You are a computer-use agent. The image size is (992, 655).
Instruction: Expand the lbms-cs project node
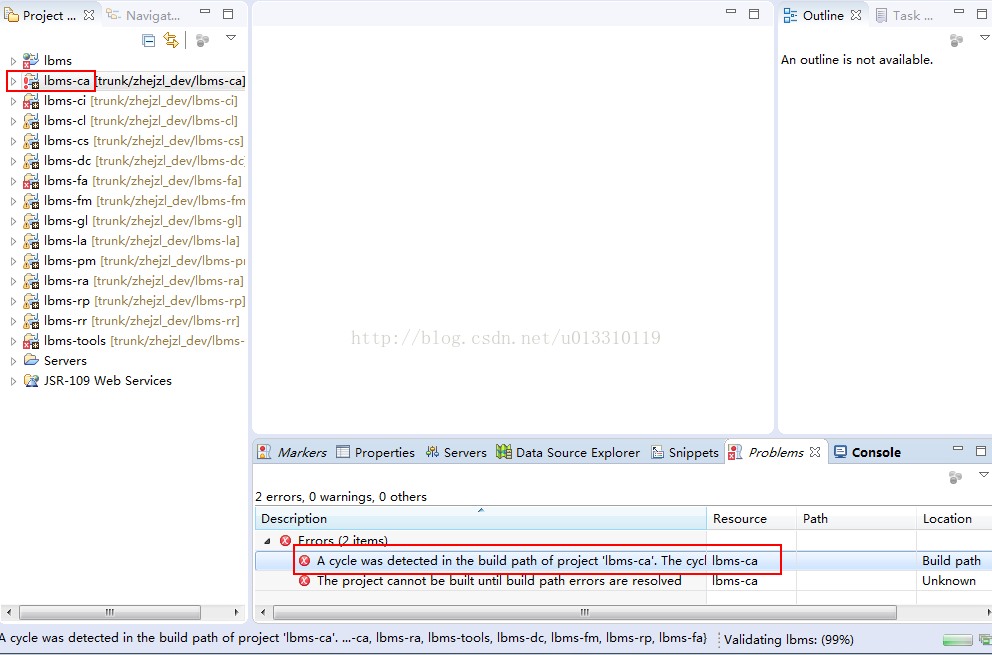(13, 141)
